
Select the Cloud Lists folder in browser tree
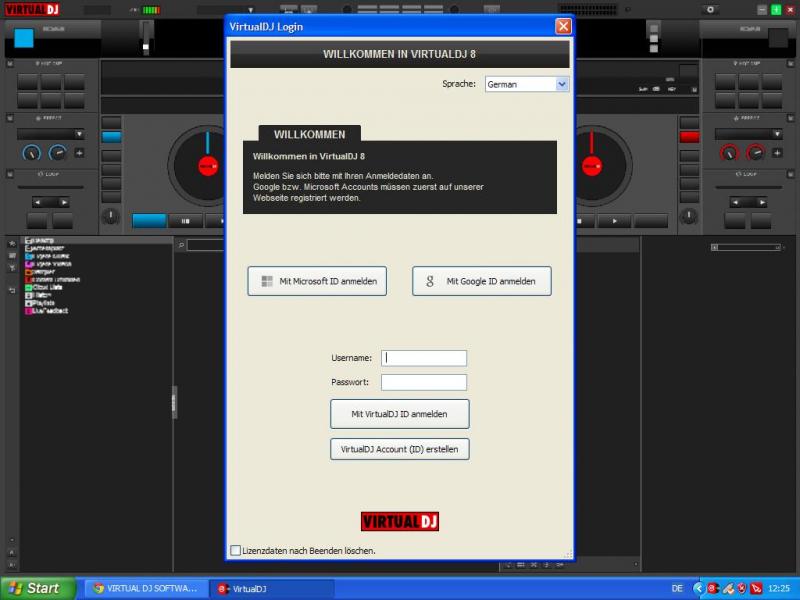[x=44, y=287]
